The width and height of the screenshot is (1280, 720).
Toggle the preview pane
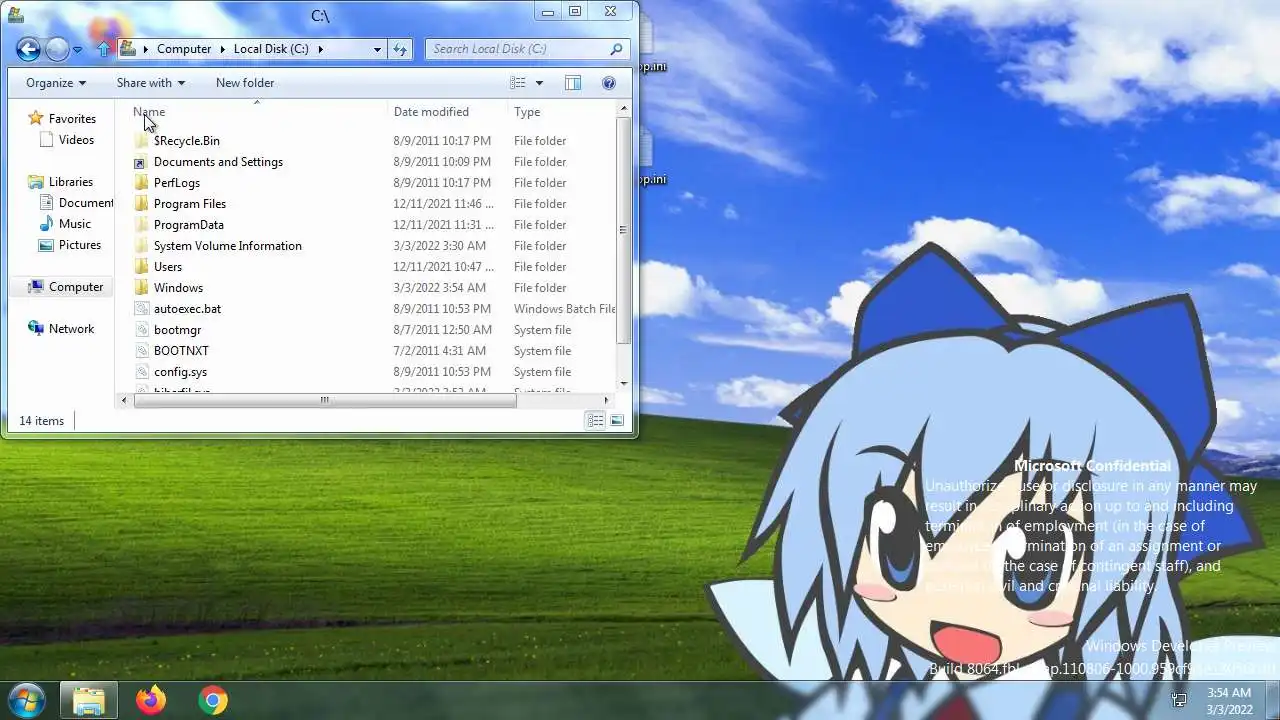pyautogui.click(x=573, y=83)
